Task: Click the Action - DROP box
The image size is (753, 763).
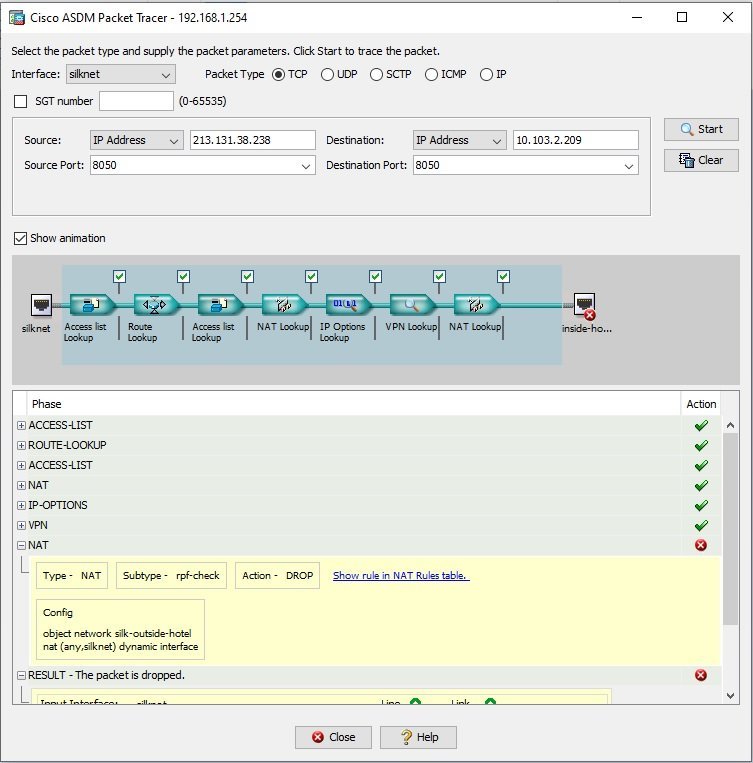Action: coord(277,576)
